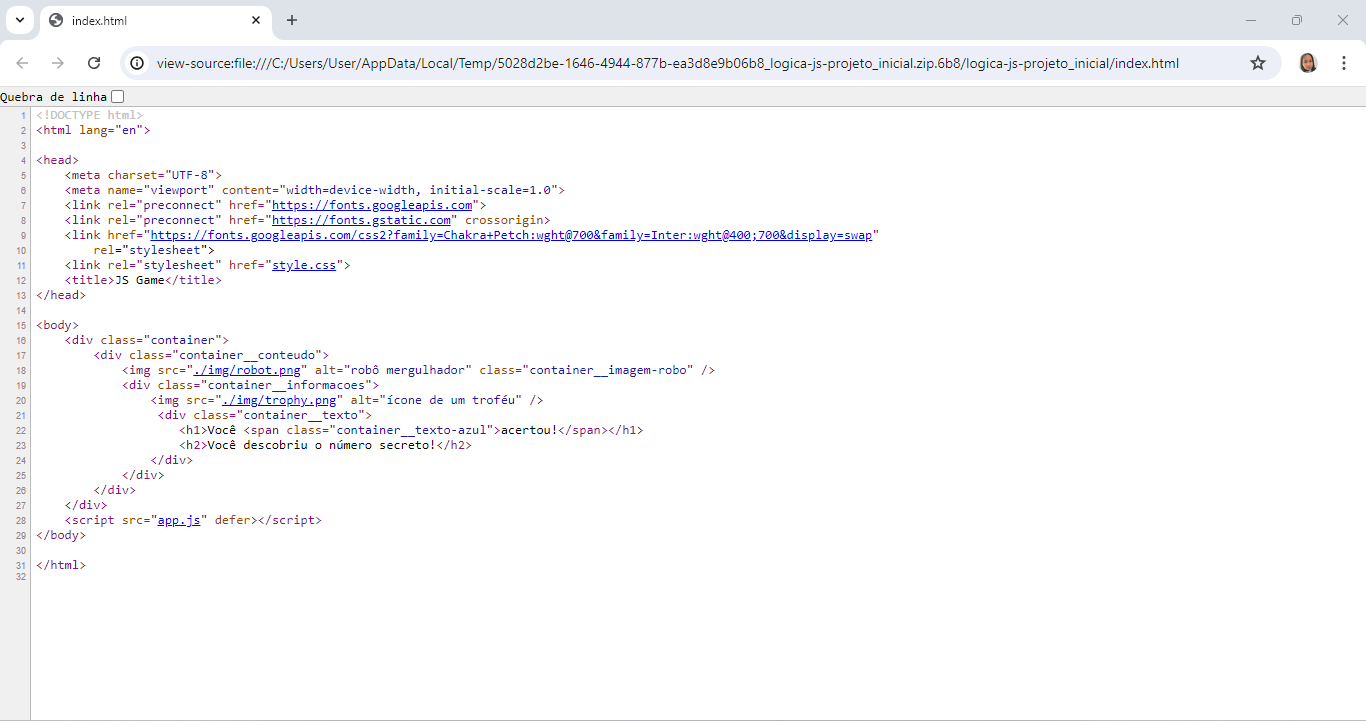Click the closing head tag
The image size is (1366, 721).
click(61, 295)
